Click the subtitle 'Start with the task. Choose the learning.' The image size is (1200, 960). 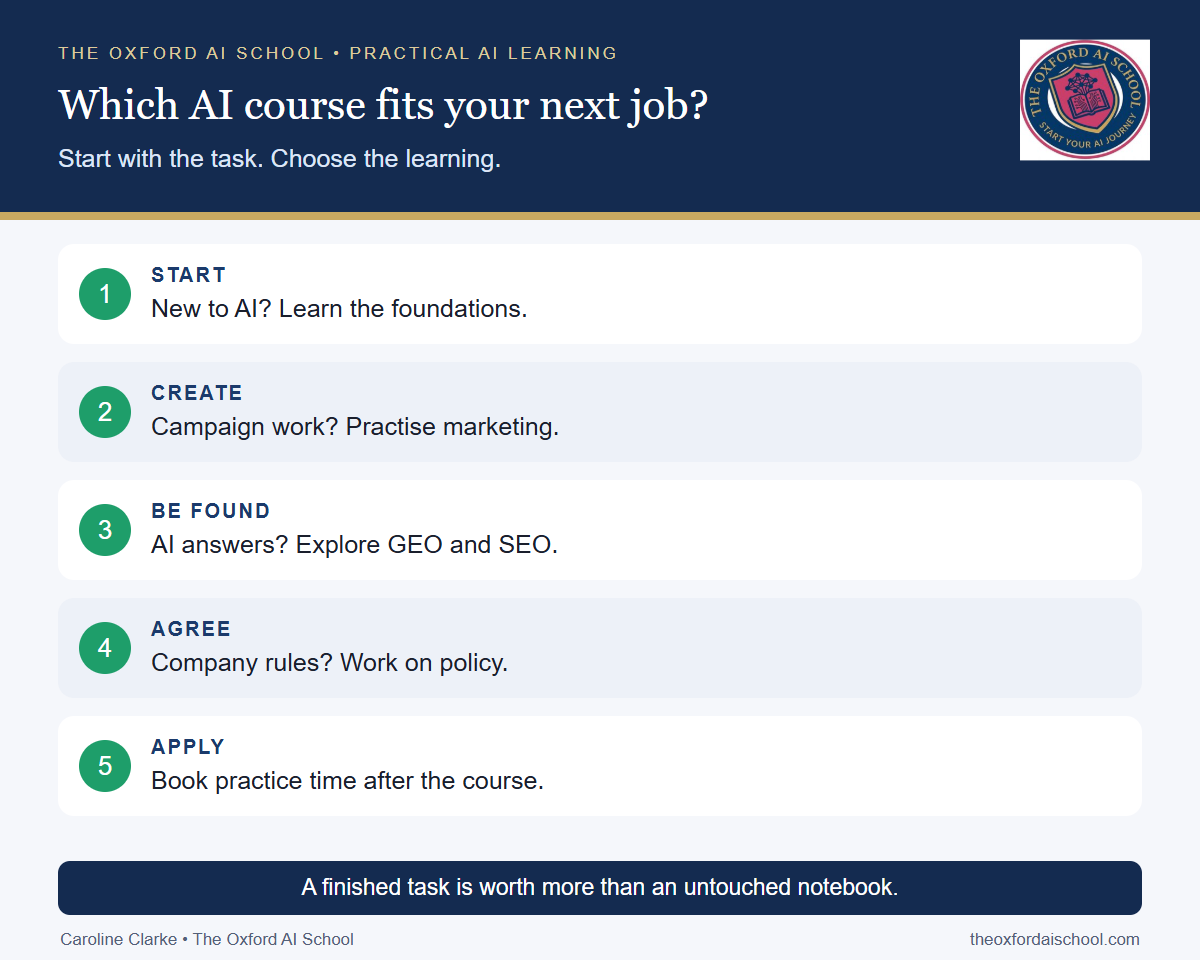pos(279,158)
